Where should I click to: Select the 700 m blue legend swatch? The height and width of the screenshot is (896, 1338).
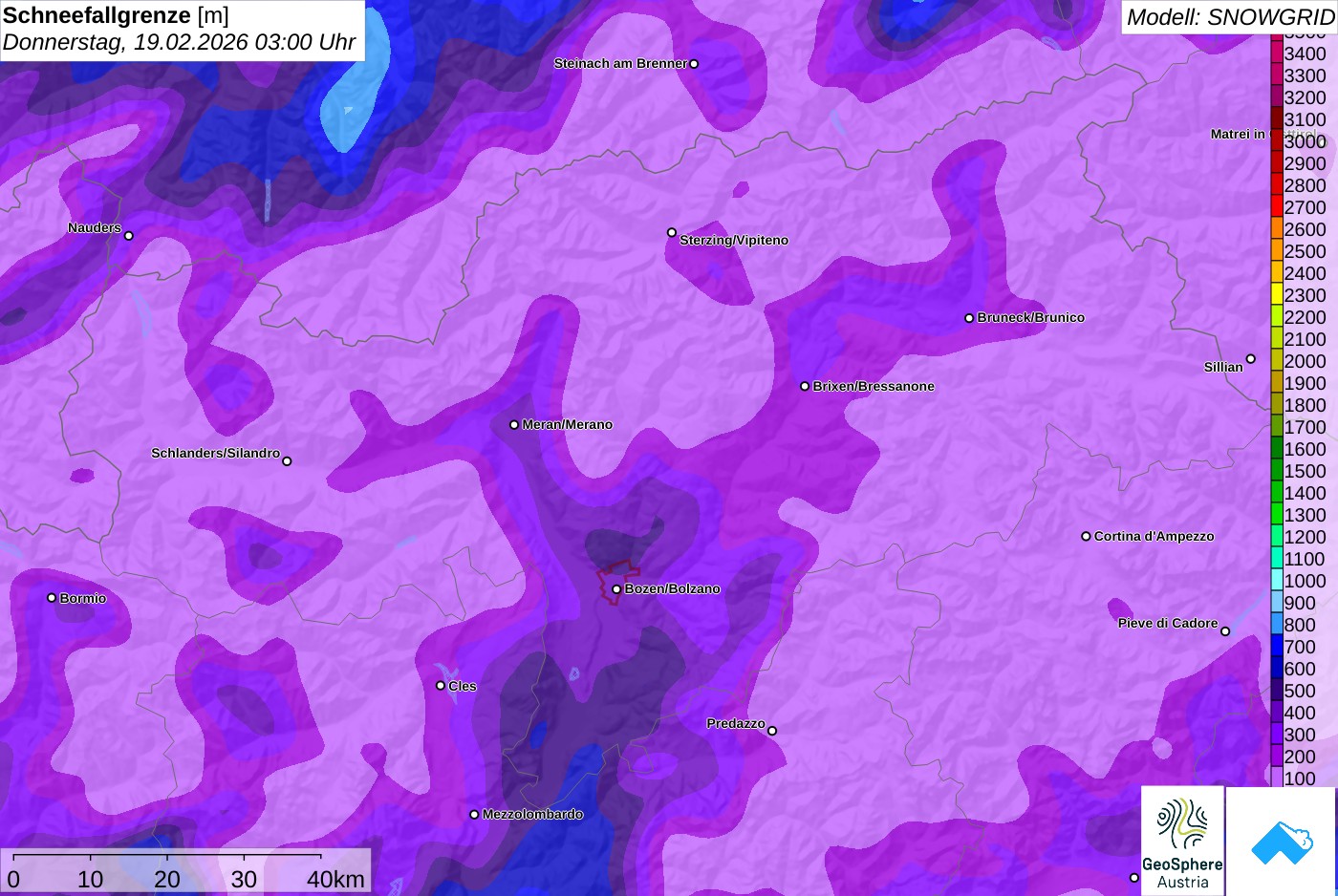[1277, 647]
